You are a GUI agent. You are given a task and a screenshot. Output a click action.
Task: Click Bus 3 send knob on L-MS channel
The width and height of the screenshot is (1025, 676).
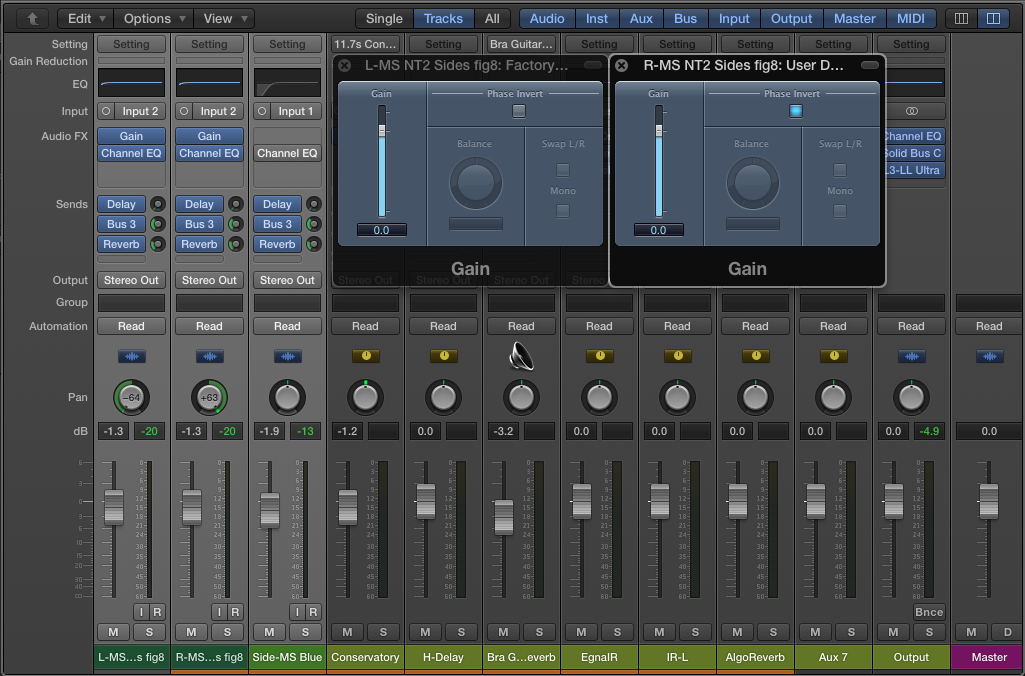click(x=158, y=224)
